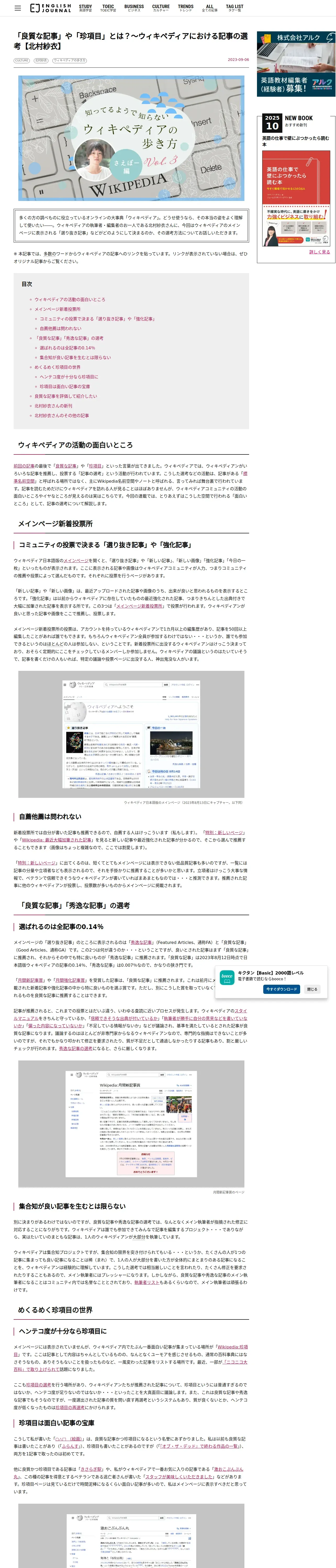Screen dimensions: 336x1568
Task: Open the 月間新記事賞 page screenshot image
Action: tap(131, 1125)
